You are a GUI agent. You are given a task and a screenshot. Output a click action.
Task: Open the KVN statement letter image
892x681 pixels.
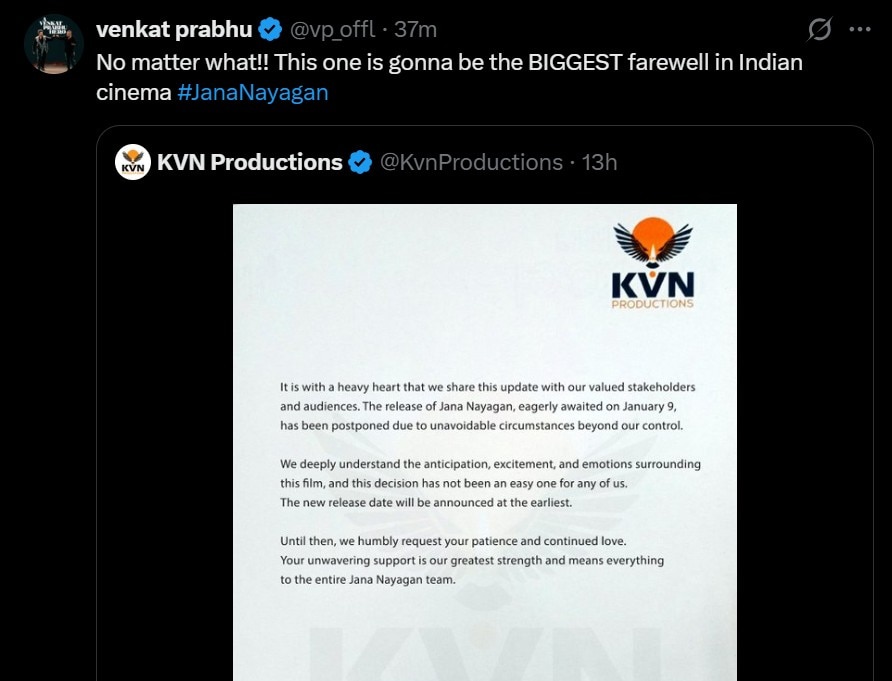(x=484, y=440)
